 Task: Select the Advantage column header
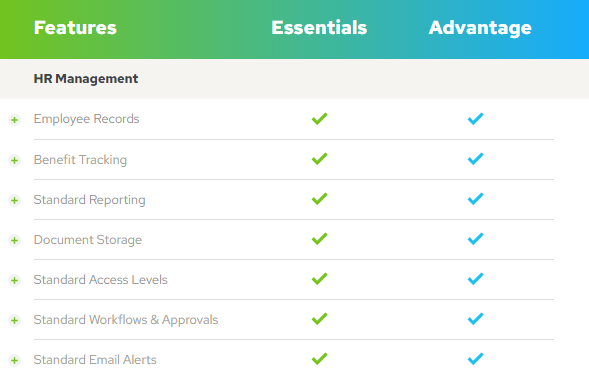click(480, 28)
